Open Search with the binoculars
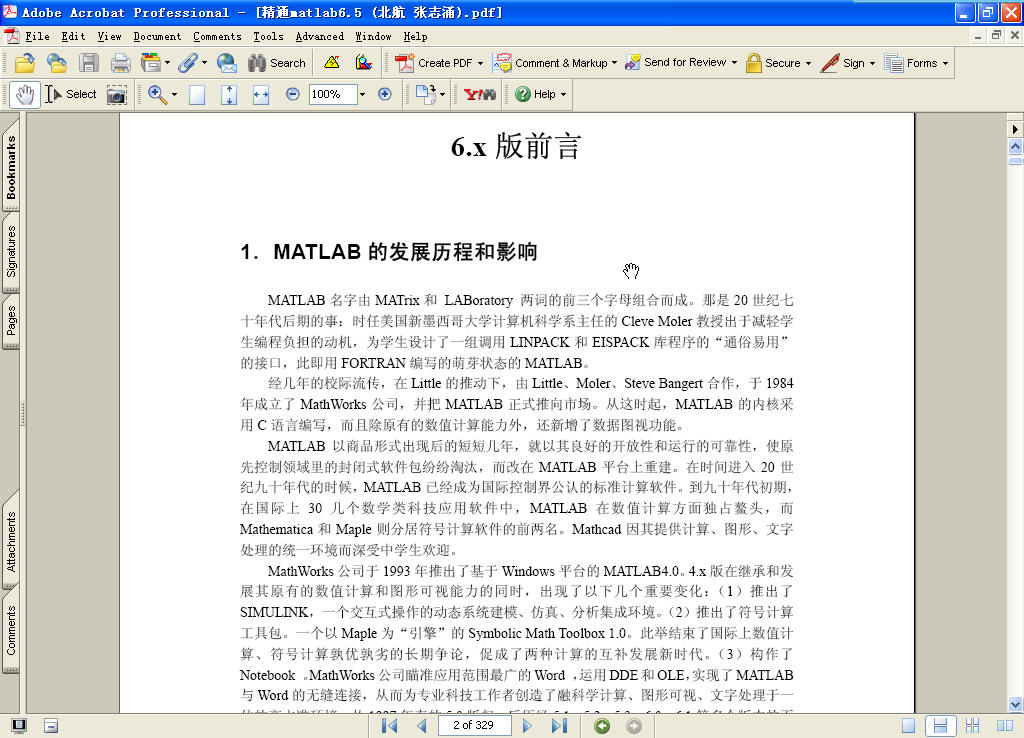Image resolution: width=1024 pixels, height=738 pixels. (277, 63)
